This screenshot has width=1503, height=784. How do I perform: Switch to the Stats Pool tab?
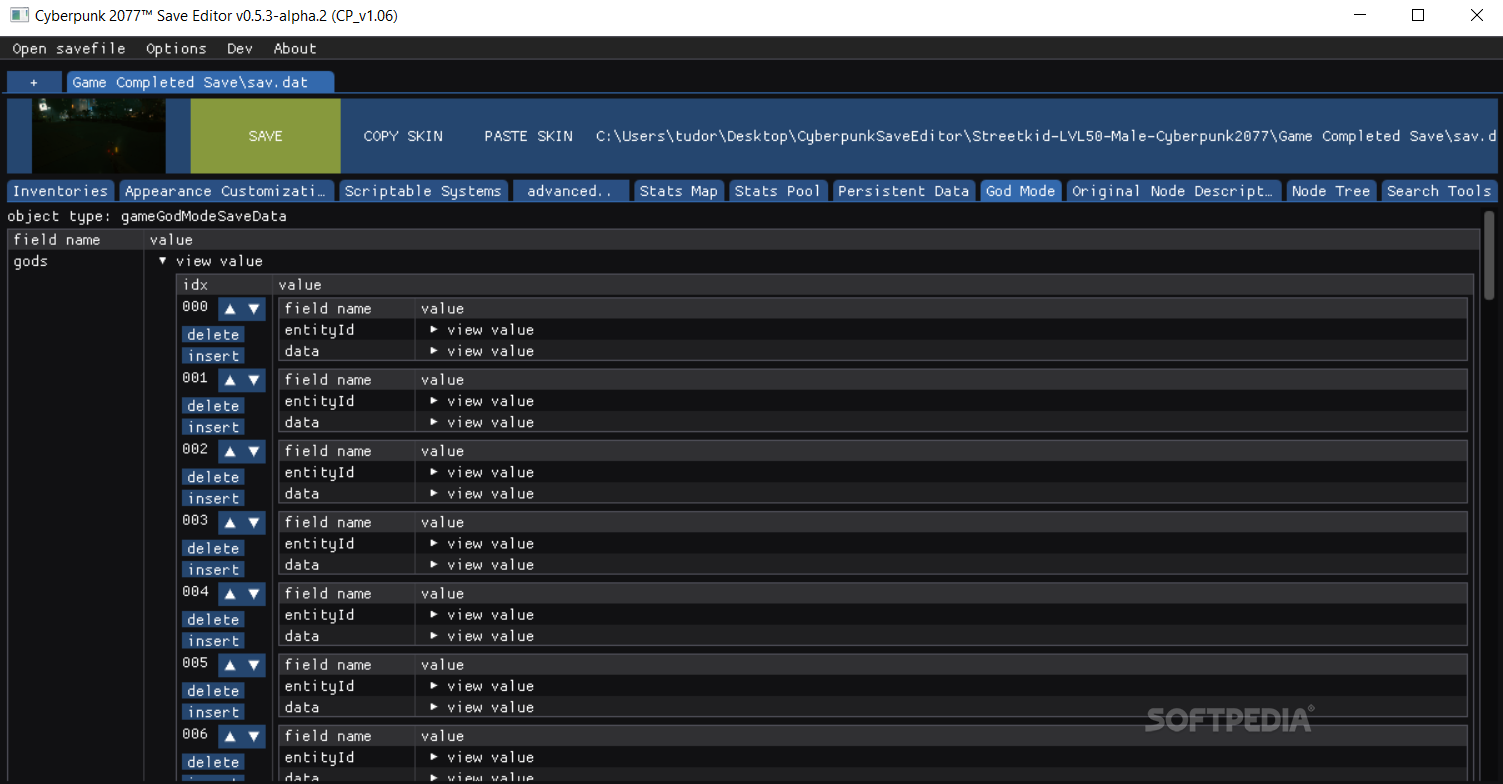tap(778, 191)
